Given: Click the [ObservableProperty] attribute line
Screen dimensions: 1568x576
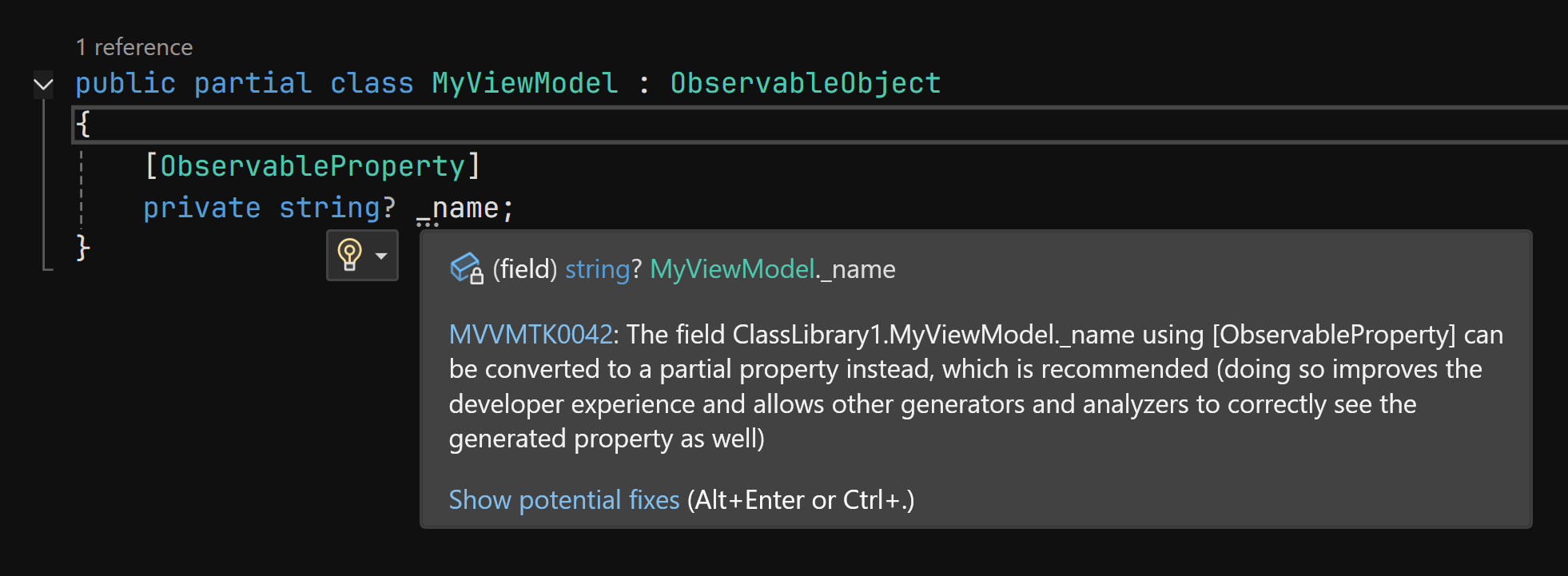Looking at the screenshot, I should [311, 165].
